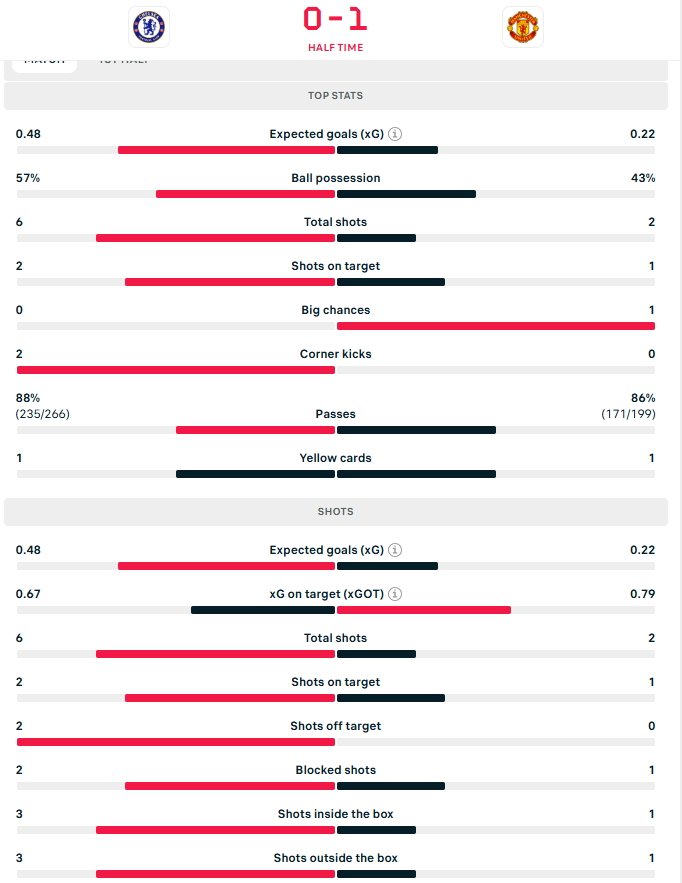
Task: Open xG info icon under Top Stats
Action: click(x=395, y=134)
